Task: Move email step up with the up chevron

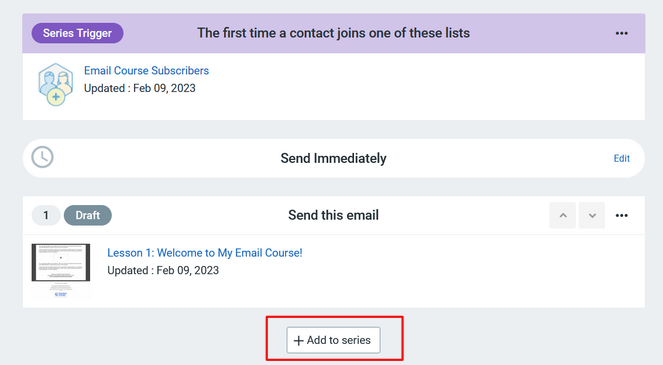Action: [562, 215]
